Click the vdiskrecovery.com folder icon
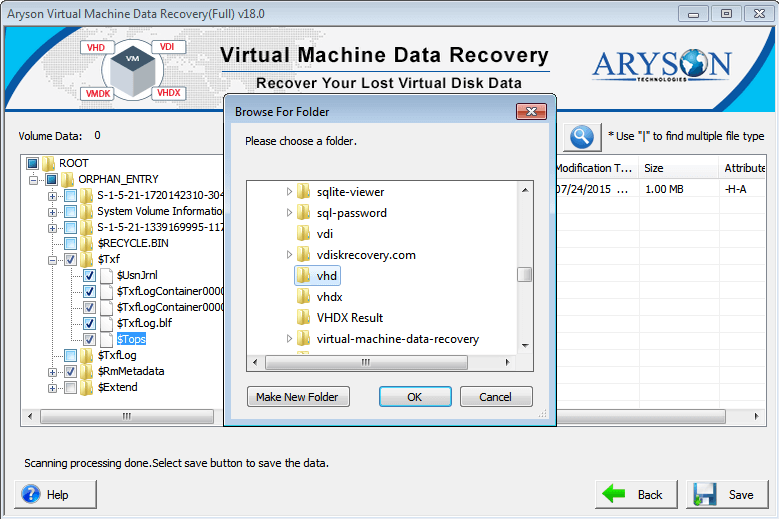 click(304, 255)
